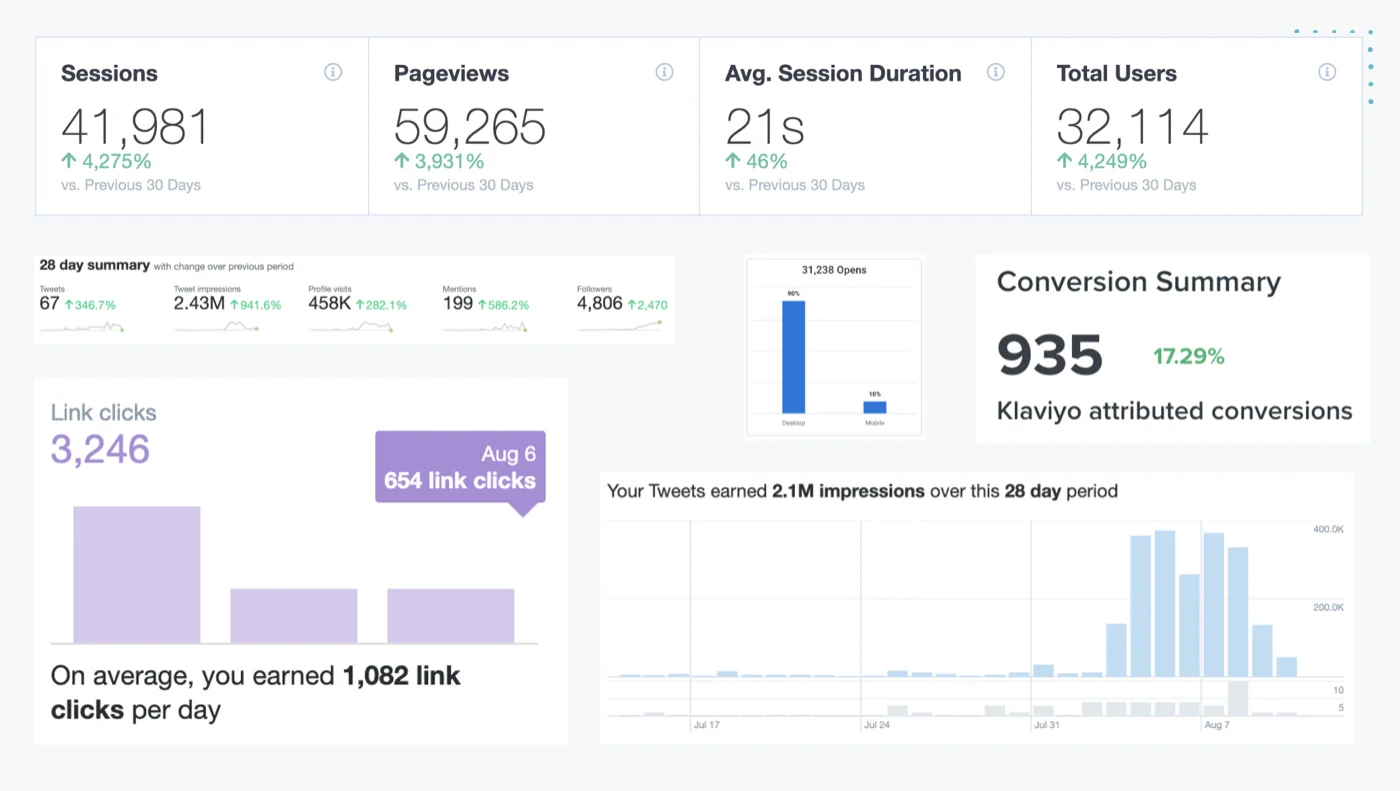Click the "Aug 7" date on the impressions chart
Screen dimensions: 1400x791
pos(1217,724)
